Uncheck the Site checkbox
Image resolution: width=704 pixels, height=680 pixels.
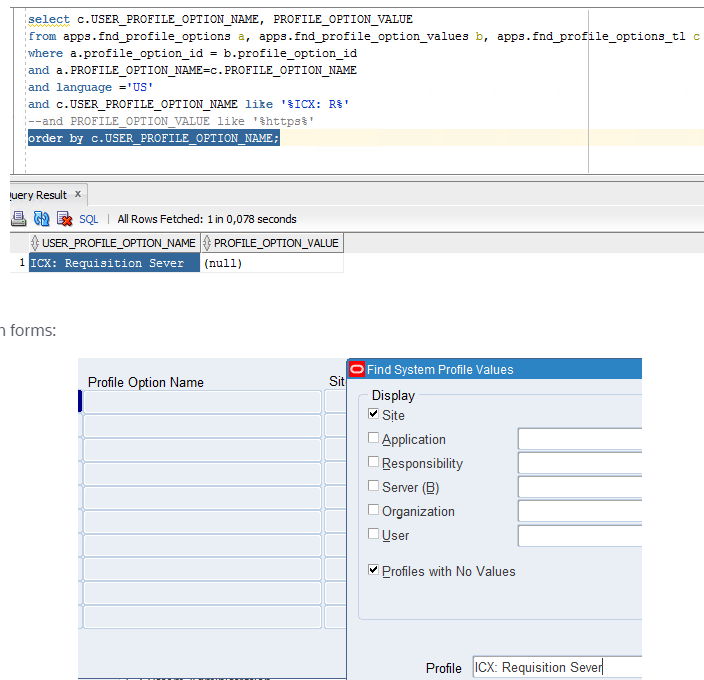click(x=374, y=414)
